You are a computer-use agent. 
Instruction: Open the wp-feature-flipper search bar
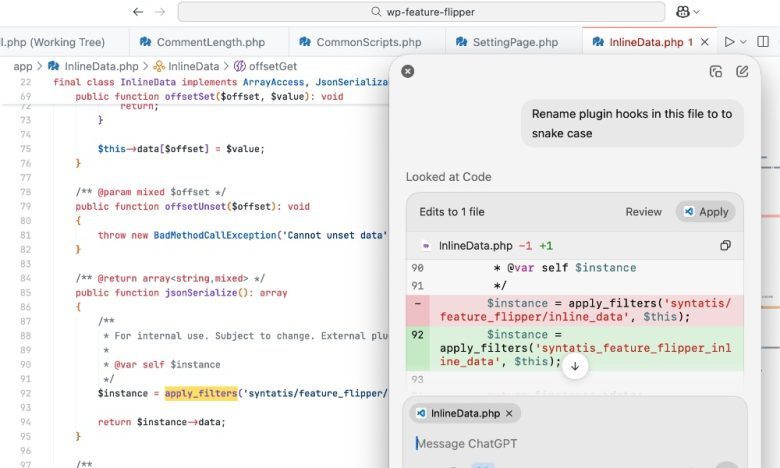click(421, 12)
